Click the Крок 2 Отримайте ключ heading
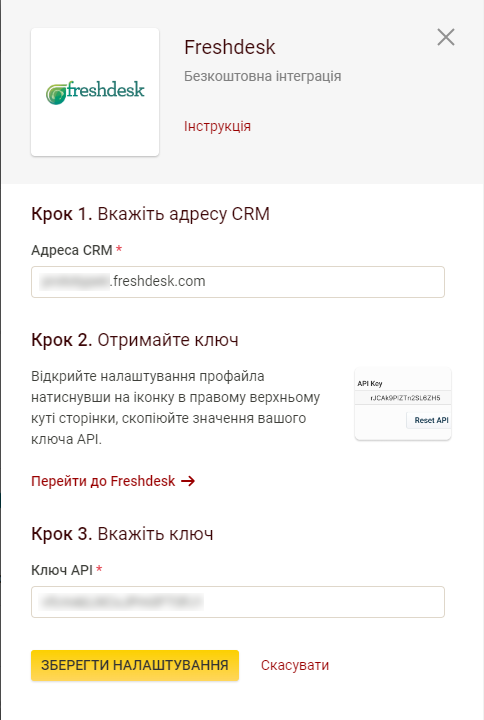The width and height of the screenshot is (484, 720). click(x=135, y=340)
